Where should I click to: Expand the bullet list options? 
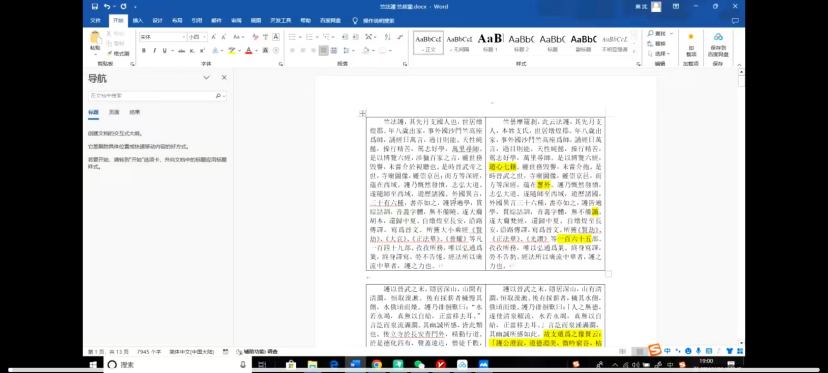[300, 36]
